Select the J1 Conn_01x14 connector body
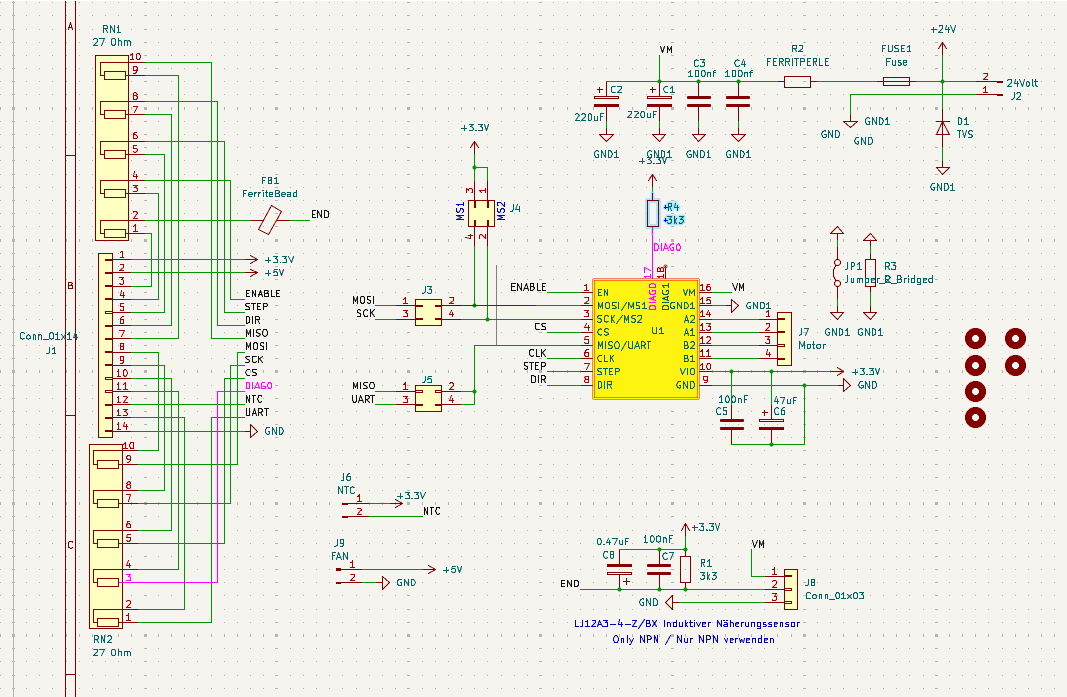This screenshot has width=1067, height=697. 105,345
